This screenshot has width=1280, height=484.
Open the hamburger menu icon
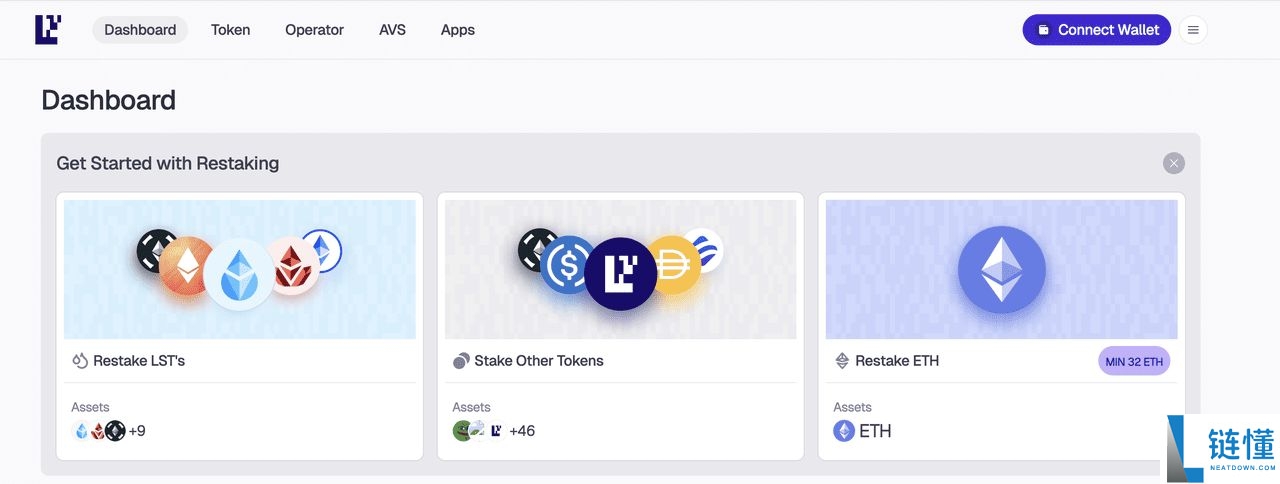coord(1193,30)
